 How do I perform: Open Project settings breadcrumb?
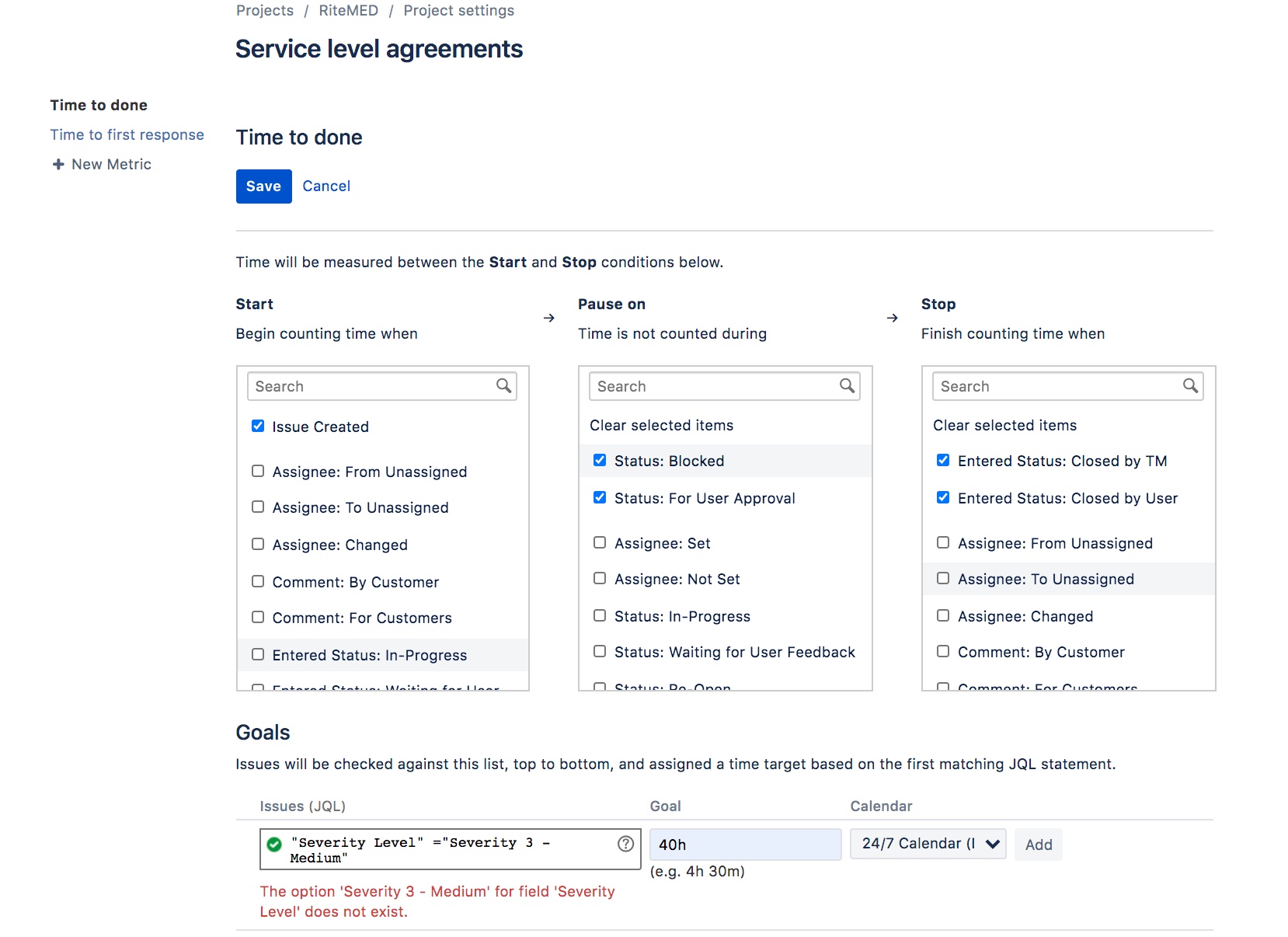click(459, 10)
